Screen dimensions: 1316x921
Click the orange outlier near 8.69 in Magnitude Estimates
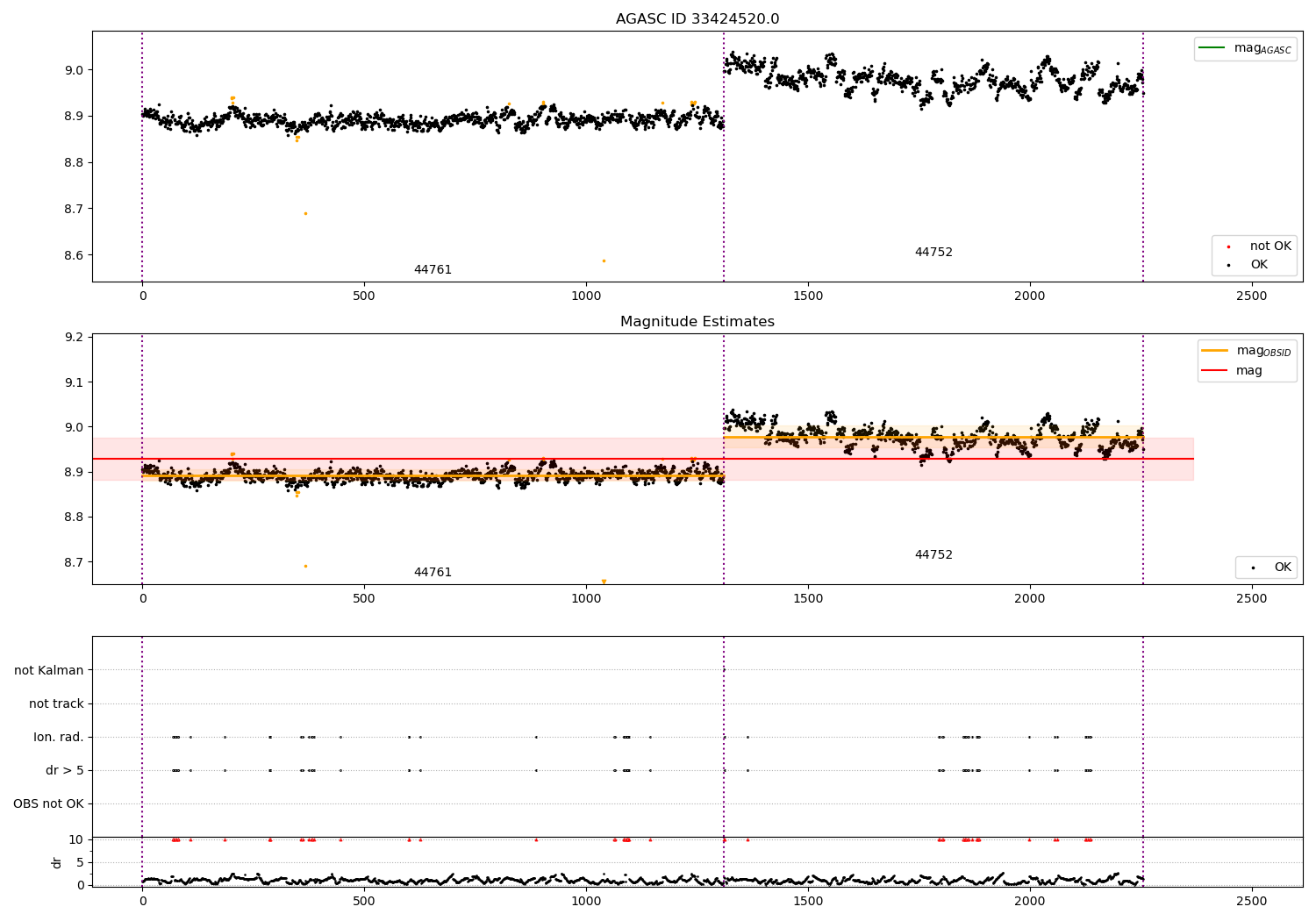[305, 566]
